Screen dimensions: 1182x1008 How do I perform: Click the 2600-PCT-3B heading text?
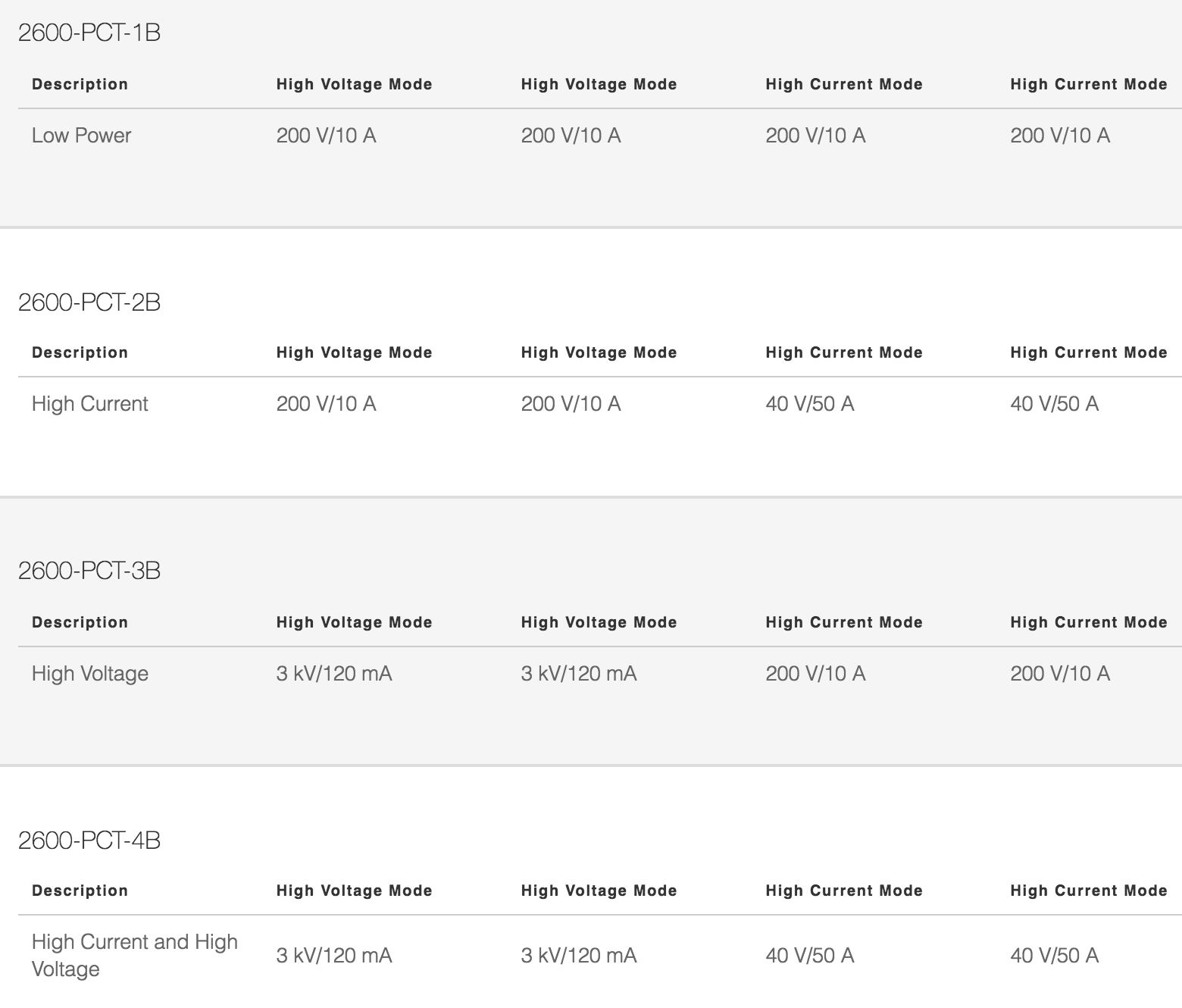89,571
